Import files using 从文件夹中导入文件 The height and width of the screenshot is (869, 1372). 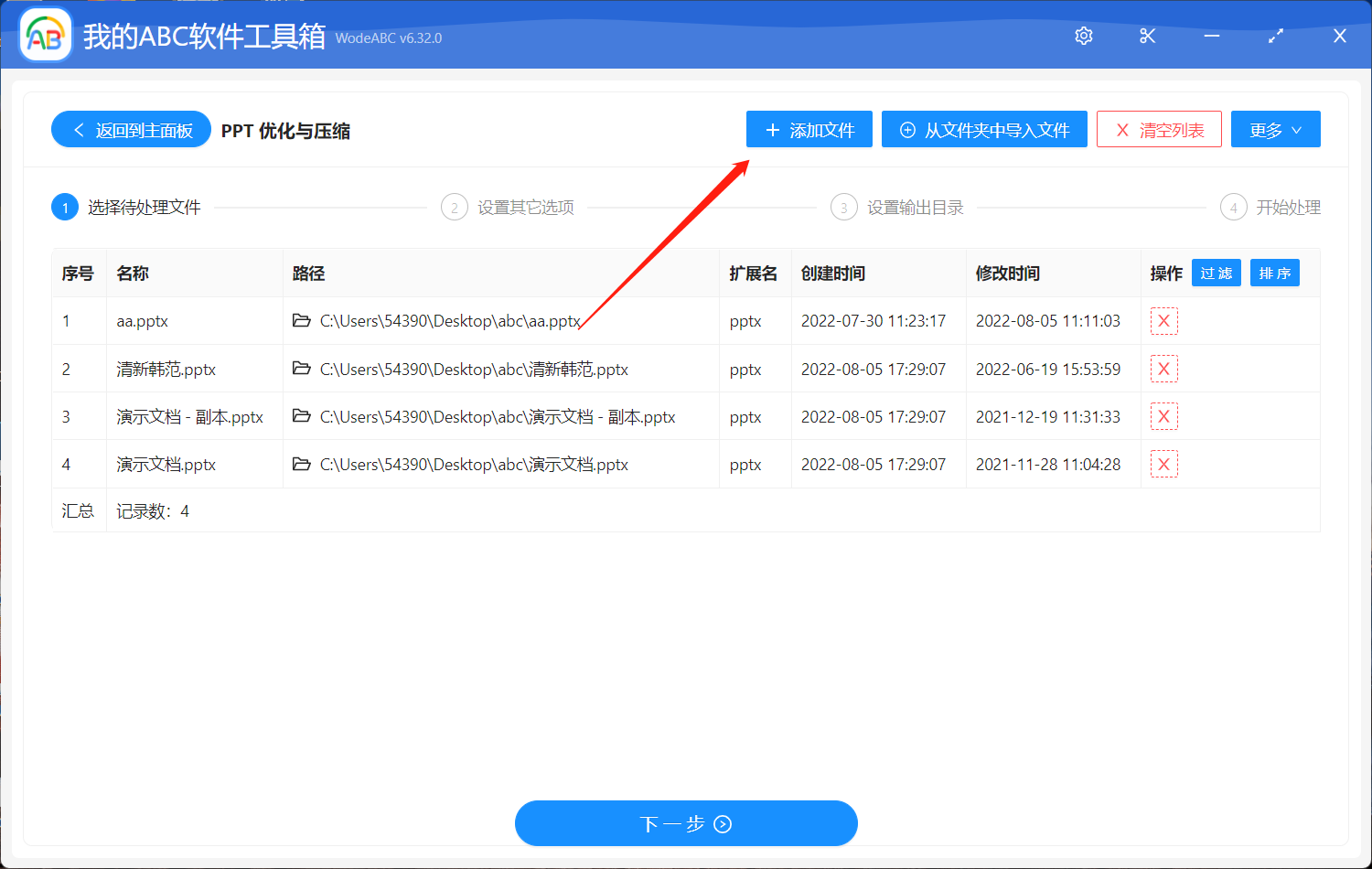click(984, 129)
